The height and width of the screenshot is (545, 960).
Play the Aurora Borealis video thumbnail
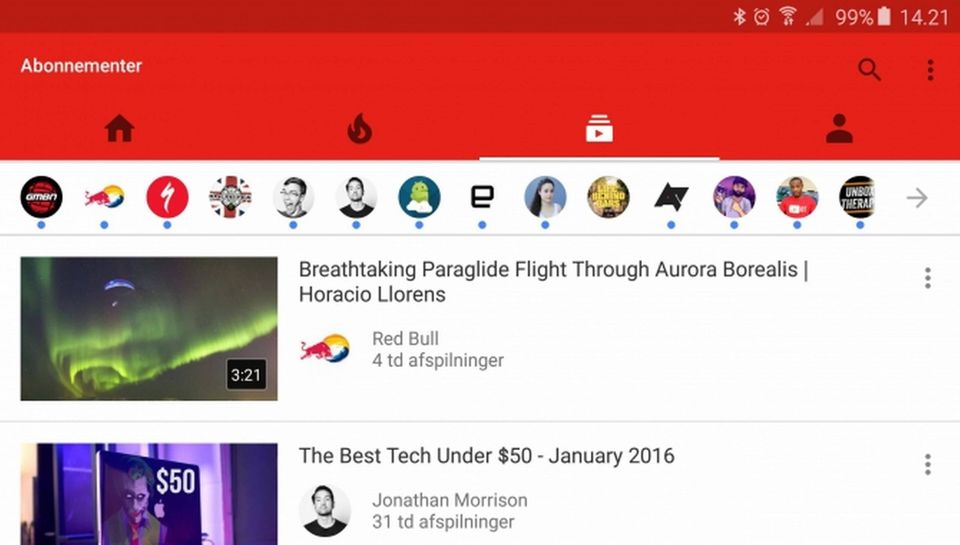point(149,329)
